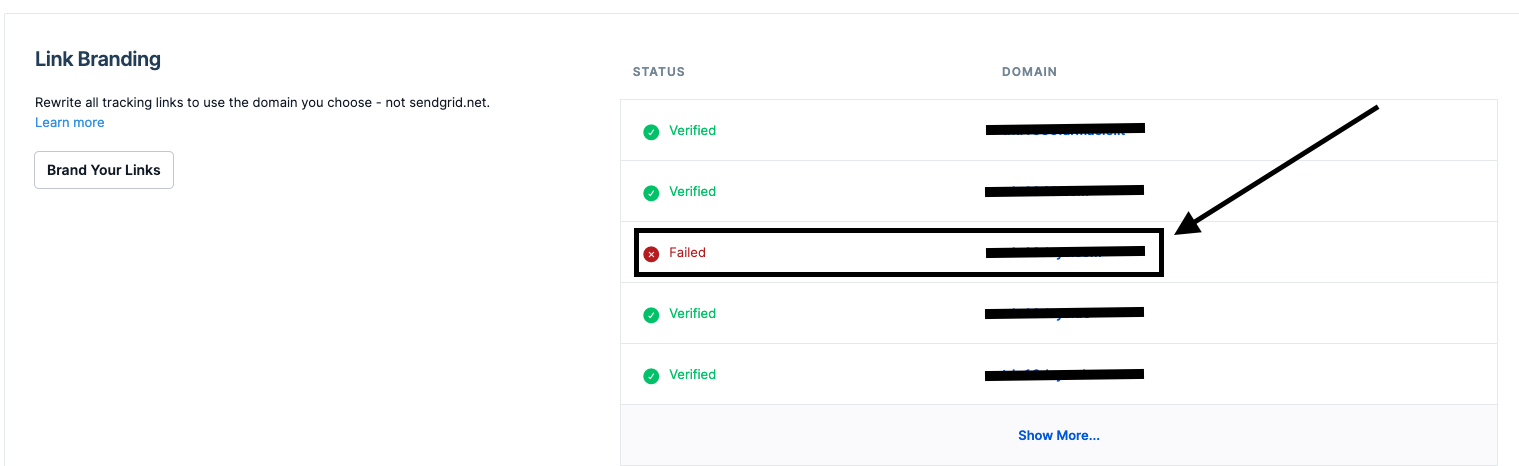Click the red Failed status icon

651,254
